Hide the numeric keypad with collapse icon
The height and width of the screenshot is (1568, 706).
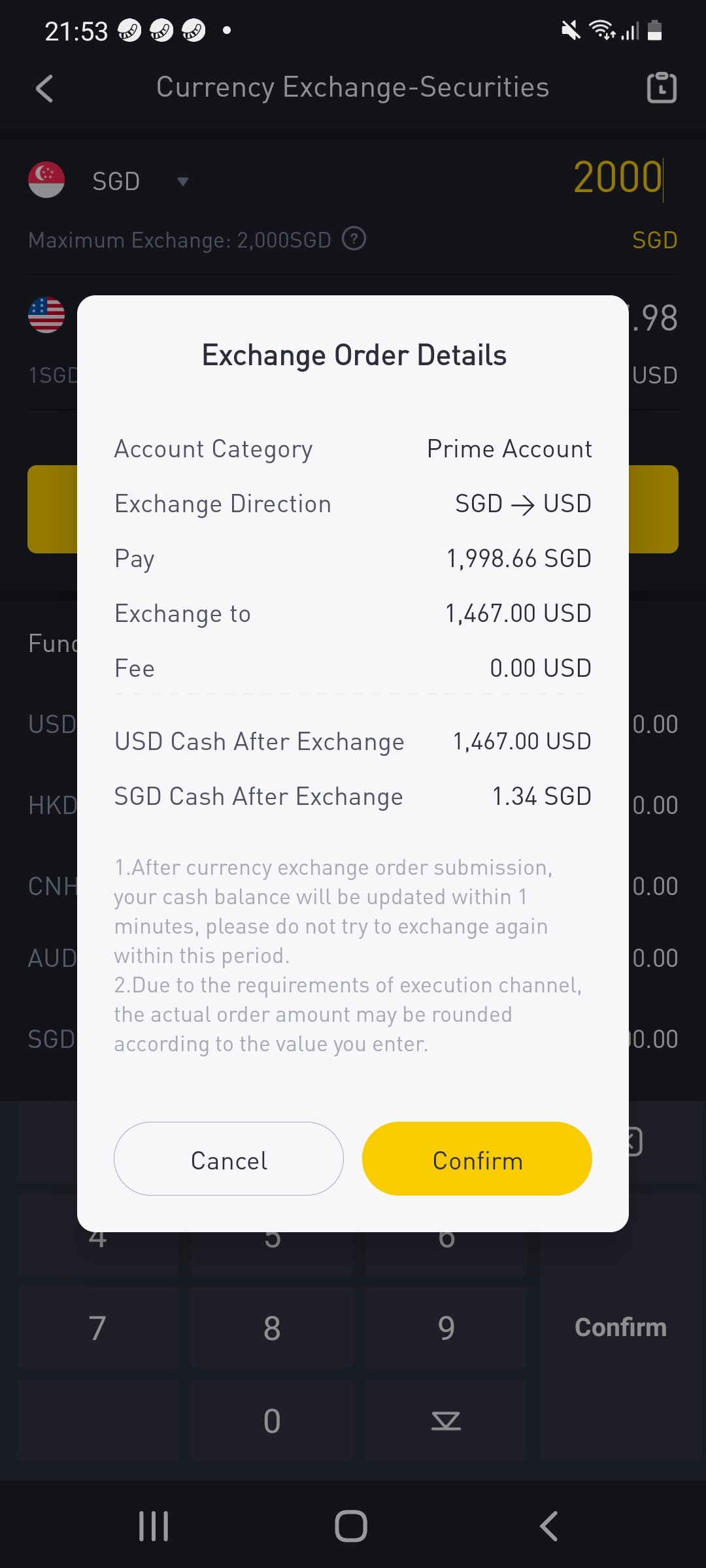pyautogui.click(x=446, y=1421)
